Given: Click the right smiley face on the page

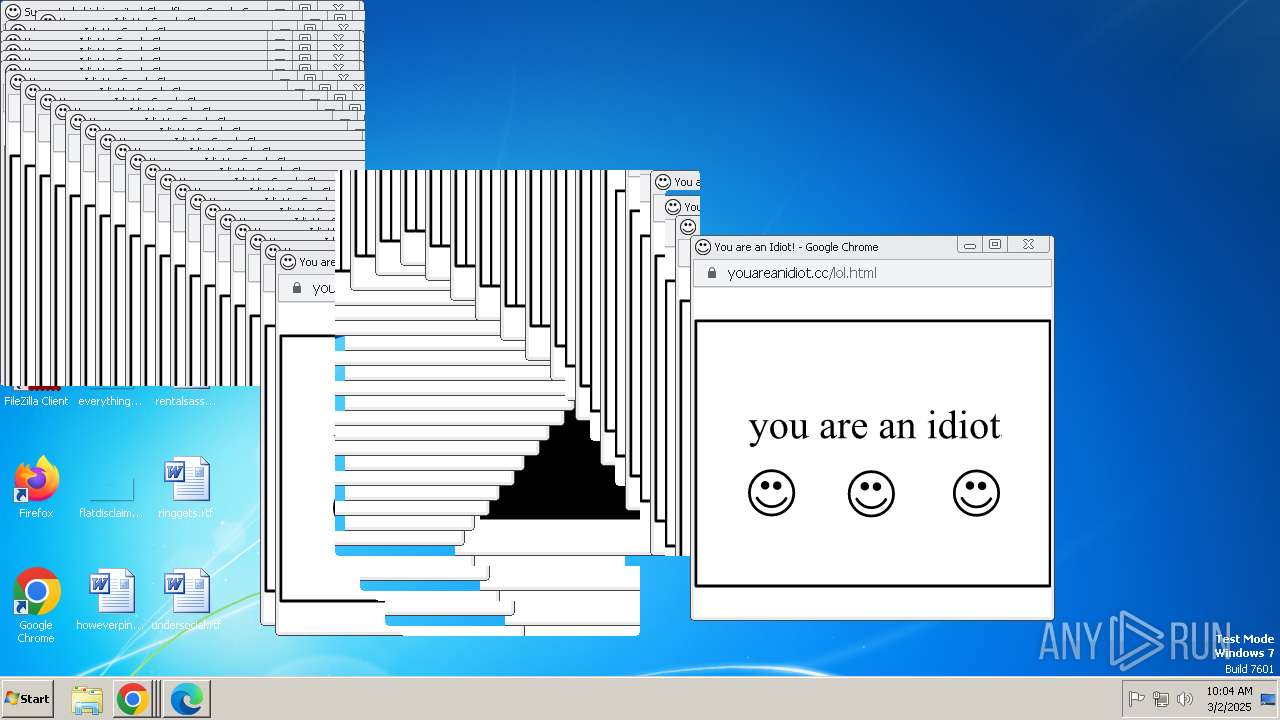Looking at the screenshot, I should pos(976,493).
